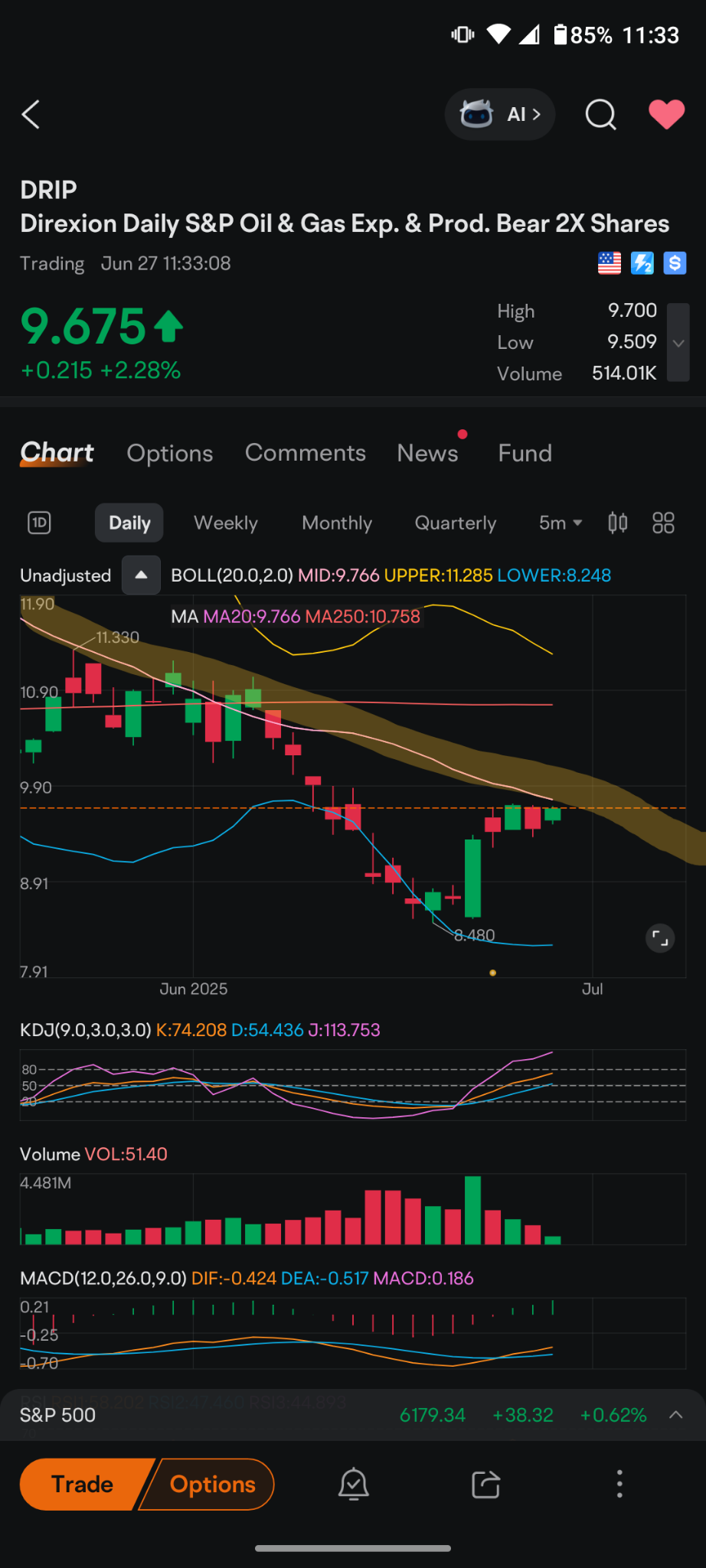Tap the Trade button
The width and height of the screenshot is (706, 1568).
[x=82, y=1485]
